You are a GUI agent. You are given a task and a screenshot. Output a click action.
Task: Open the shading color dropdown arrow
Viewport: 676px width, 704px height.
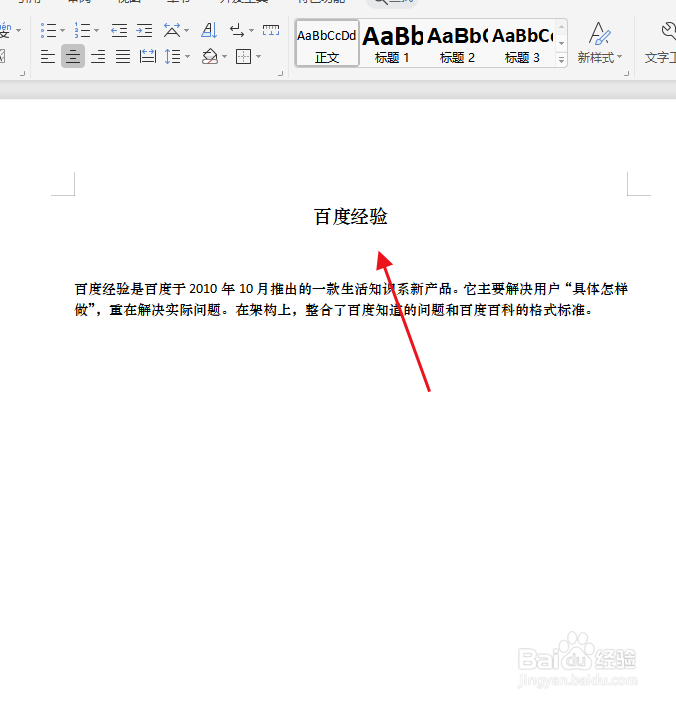point(224,57)
